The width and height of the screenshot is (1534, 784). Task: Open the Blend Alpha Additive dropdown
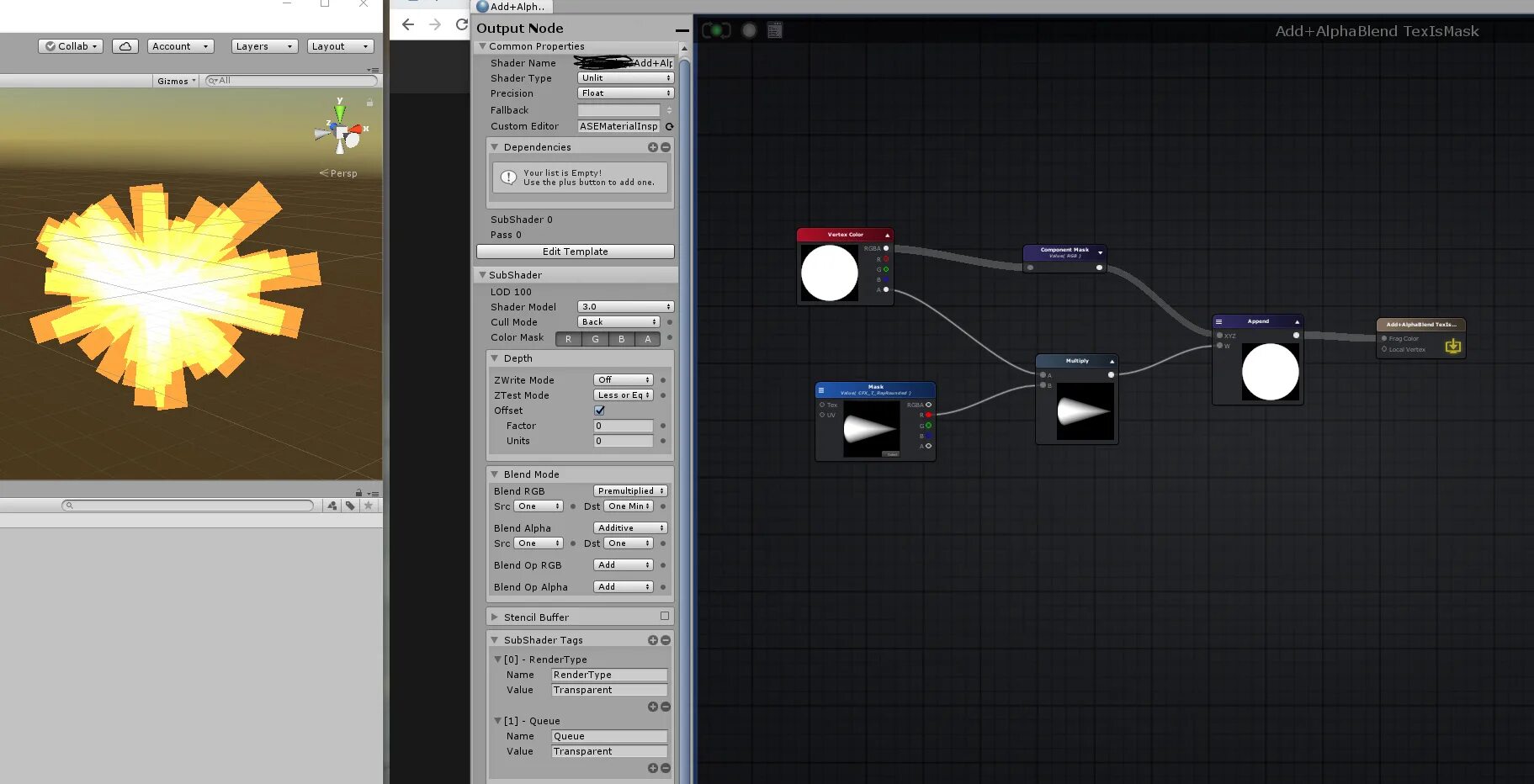tap(630, 528)
